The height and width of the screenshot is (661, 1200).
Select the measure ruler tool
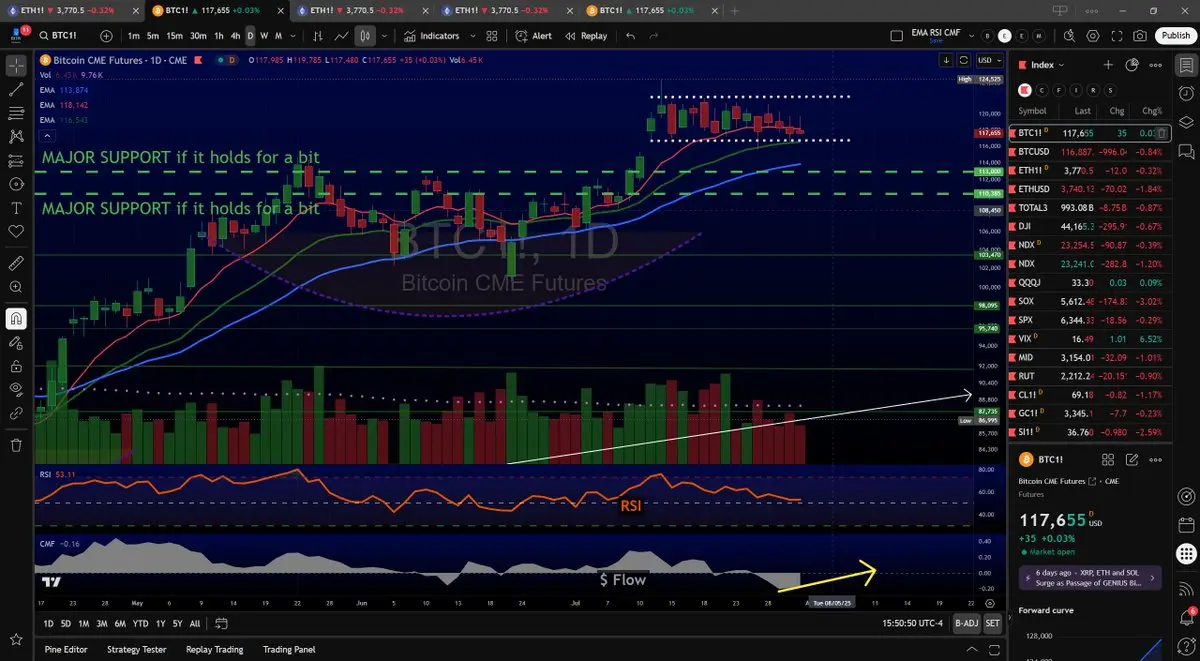[x=16, y=263]
